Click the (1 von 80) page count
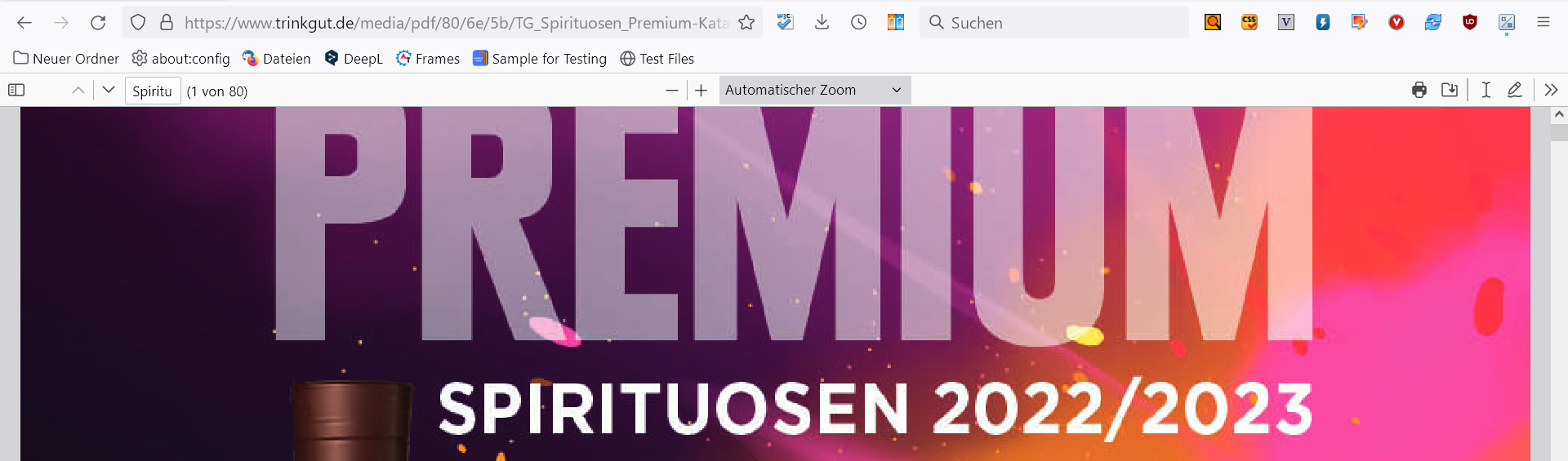The image size is (1568, 461). pyautogui.click(x=217, y=91)
